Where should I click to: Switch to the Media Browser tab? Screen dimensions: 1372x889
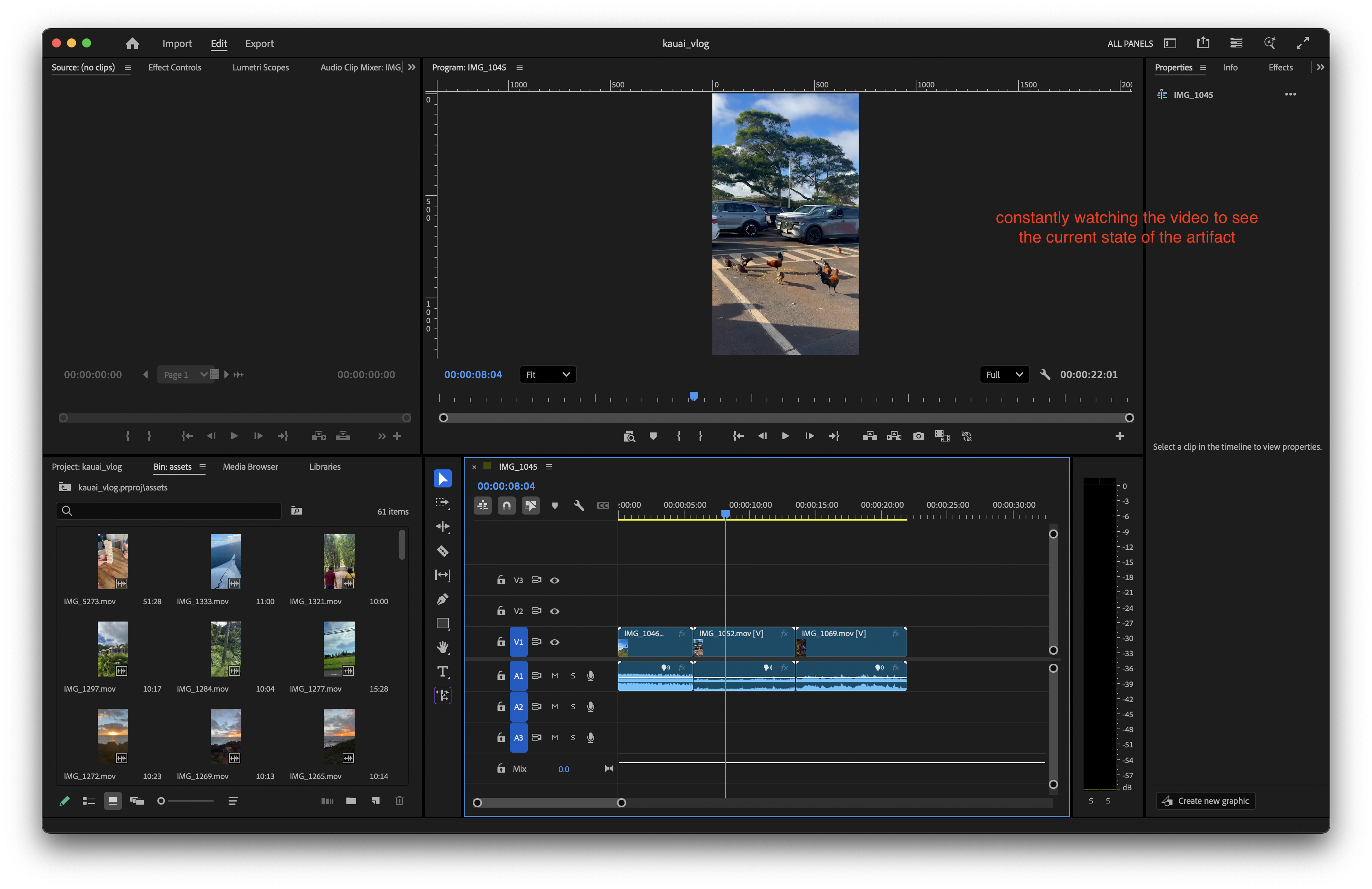click(x=250, y=467)
